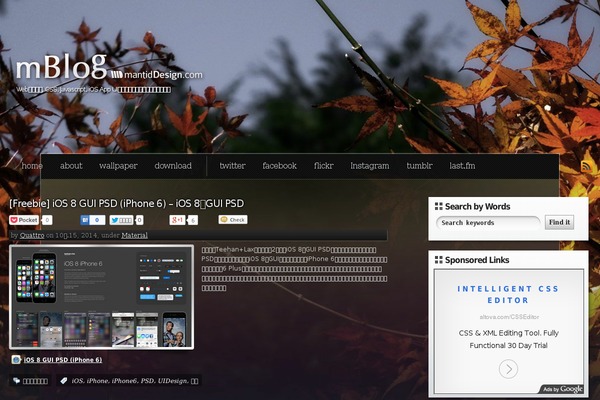600x400 pixels.
Task: Click the Google +1 button
Action: point(178,220)
